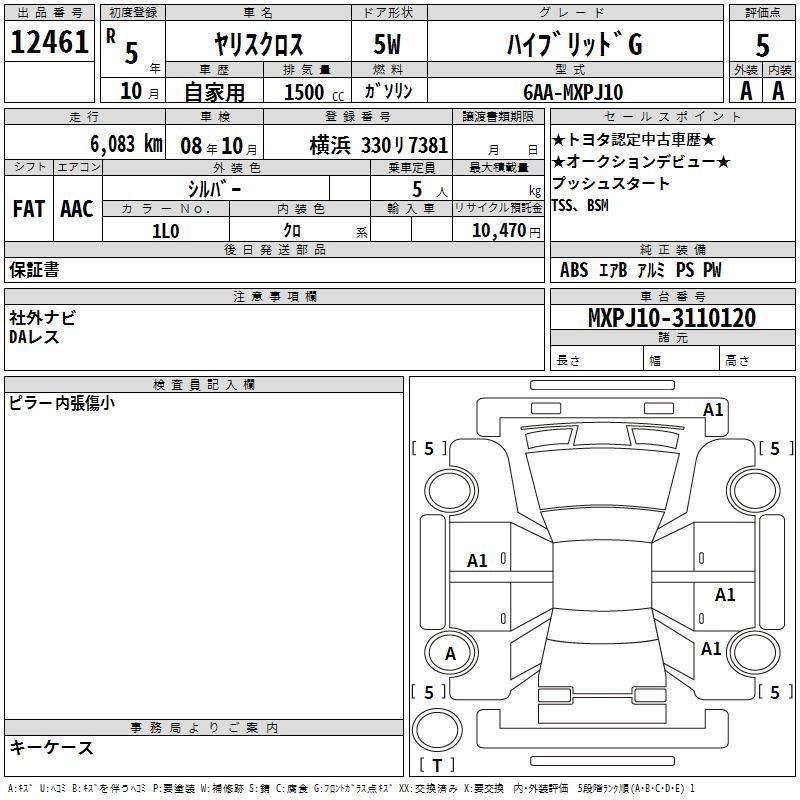This screenshot has height=800, width=800.
Task: Click the A1 mark beside the front bumper
Action: point(713,409)
